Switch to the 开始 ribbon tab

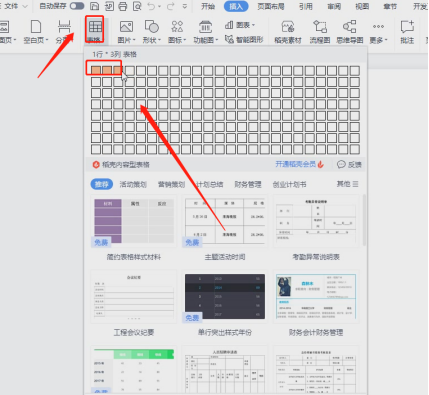pyautogui.click(x=208, y=6)
